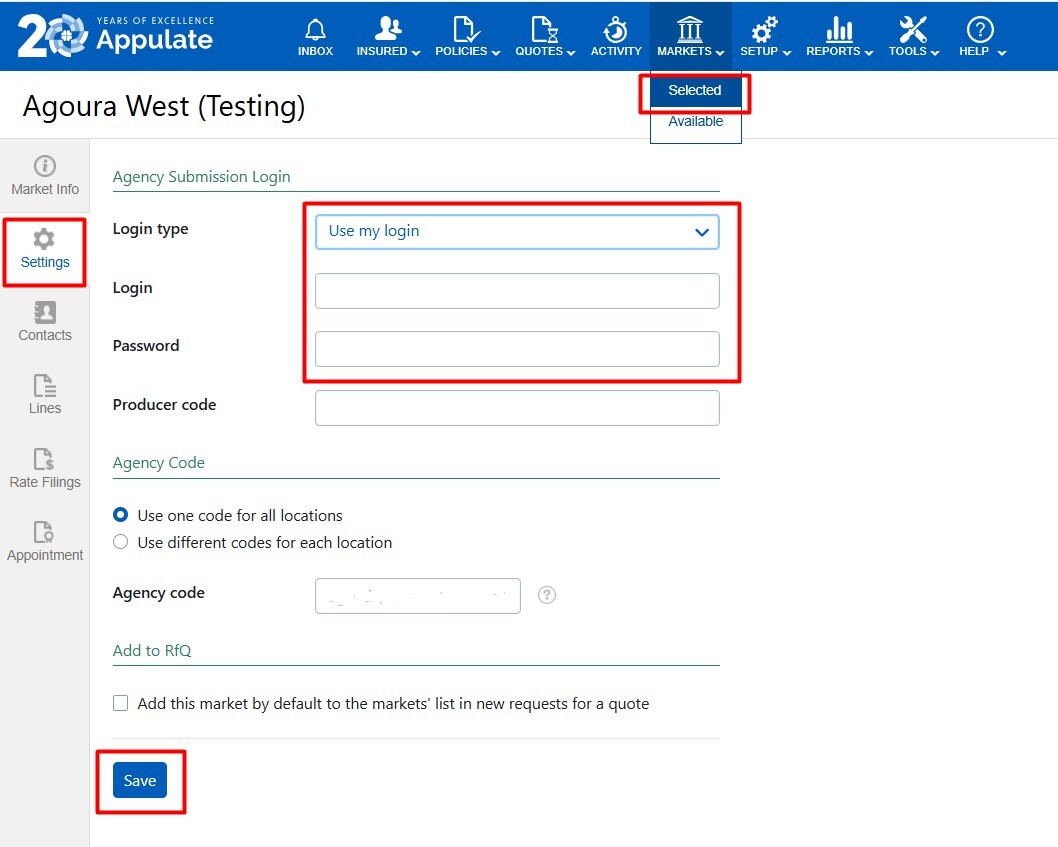Choose Available in Markets menu
The height and width of the screenshot is (847, 1058).
pyautogui.click(x=695, y=122)
